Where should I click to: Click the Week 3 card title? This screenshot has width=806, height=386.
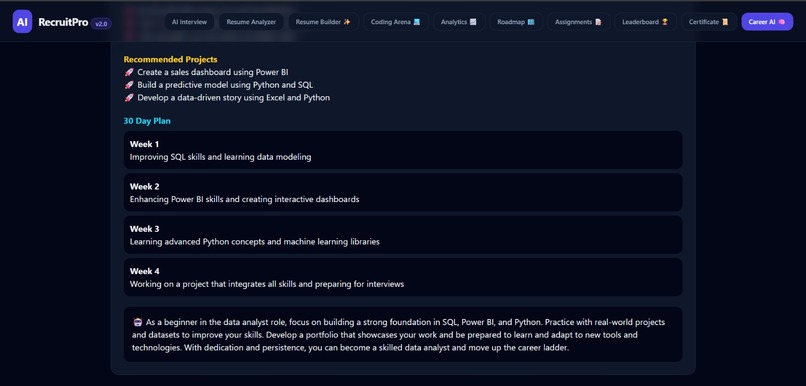click(x=144, y=229)
